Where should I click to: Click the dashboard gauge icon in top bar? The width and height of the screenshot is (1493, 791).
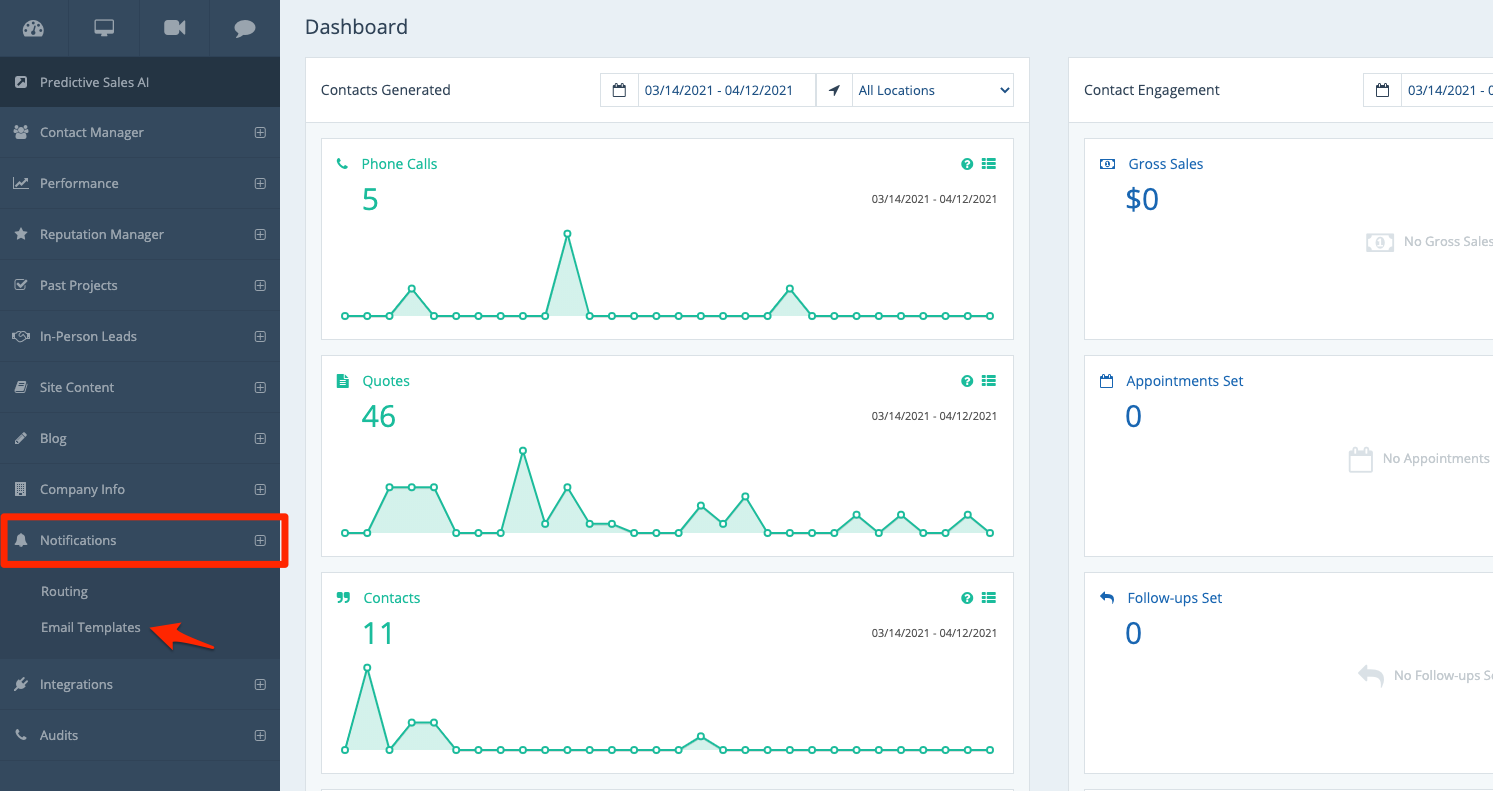pyautogui.click(x=34, y=28)
